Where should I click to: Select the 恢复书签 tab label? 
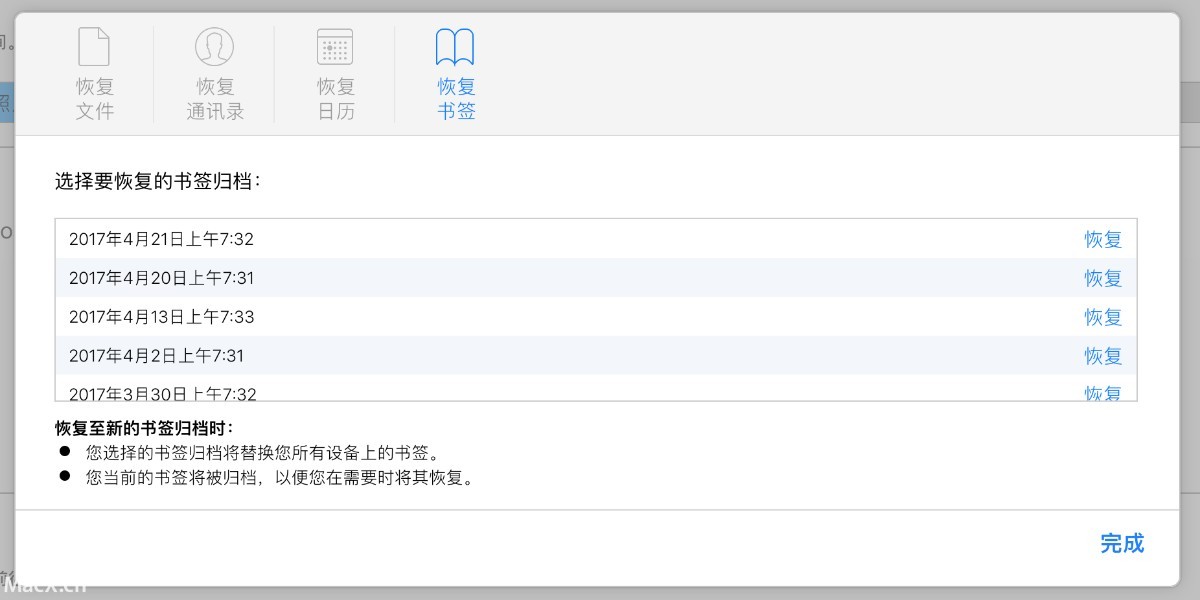pos(456,99)
